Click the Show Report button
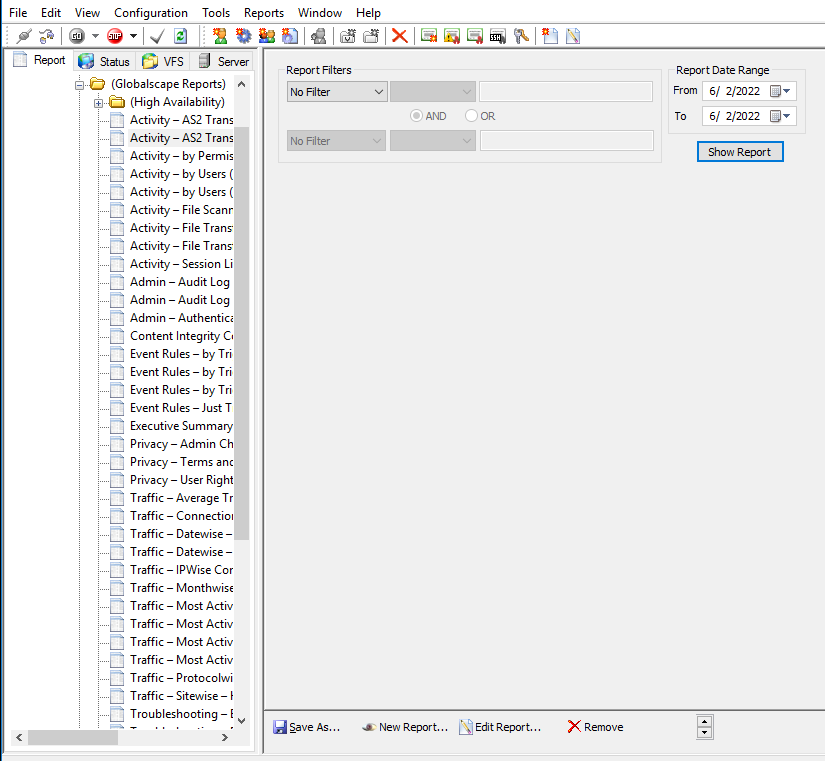The width and height of the screenshot is (825, 761). click(x=739, y=152)
